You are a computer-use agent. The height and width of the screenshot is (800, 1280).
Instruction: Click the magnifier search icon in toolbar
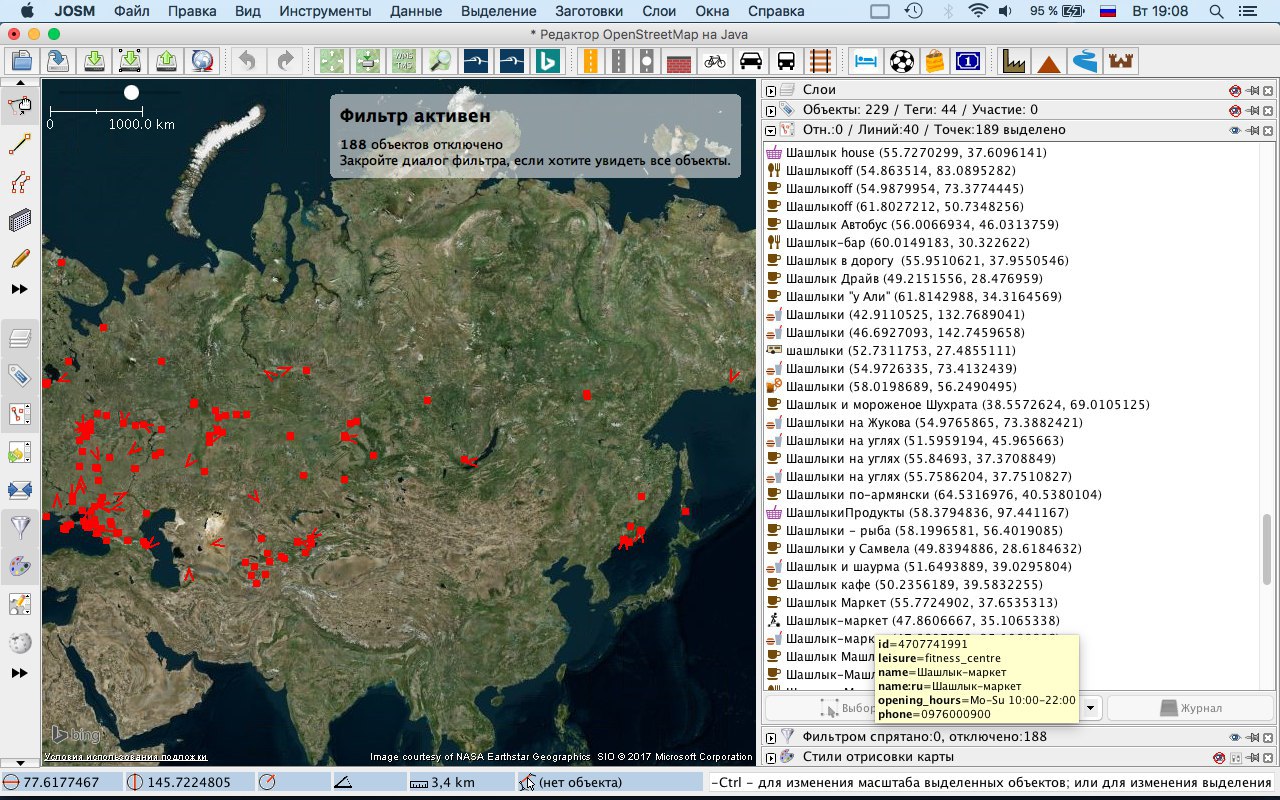[x=440, y=61]
